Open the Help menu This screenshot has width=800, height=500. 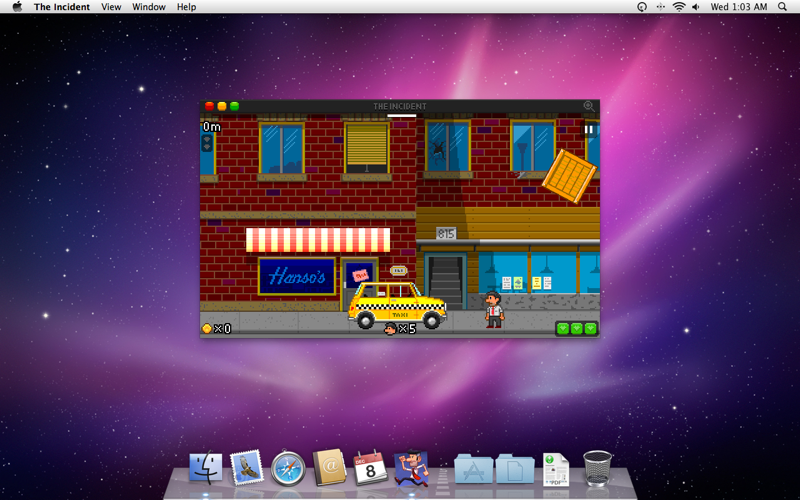[186, 7]
